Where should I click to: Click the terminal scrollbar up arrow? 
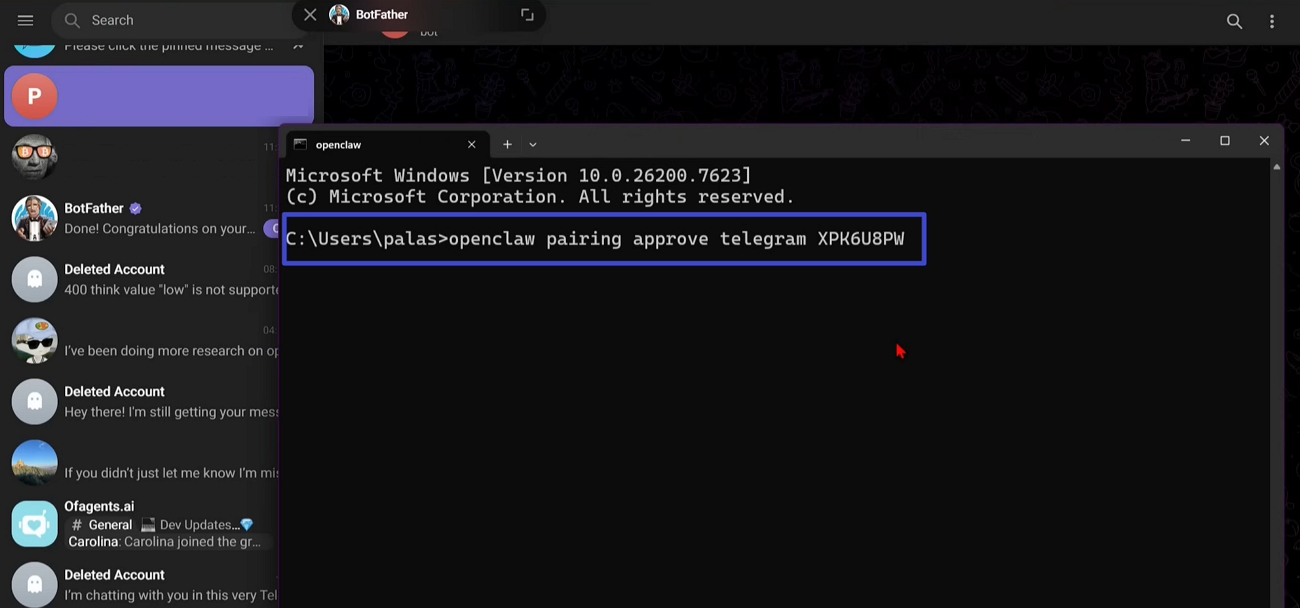click(x=1277, y=167)
